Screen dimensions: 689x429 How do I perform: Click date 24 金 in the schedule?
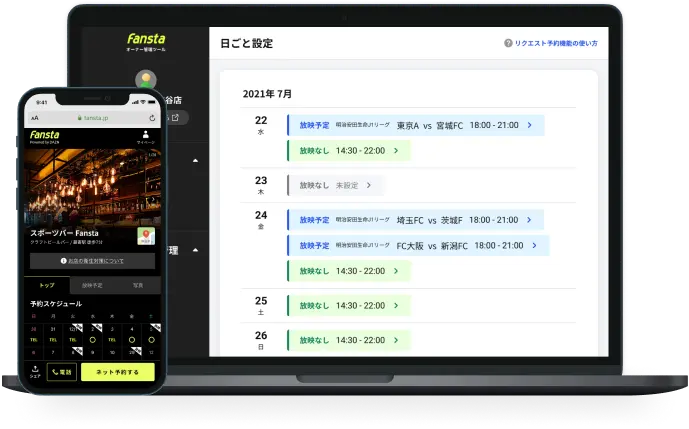pyautogui.click(x=261, y=219)
